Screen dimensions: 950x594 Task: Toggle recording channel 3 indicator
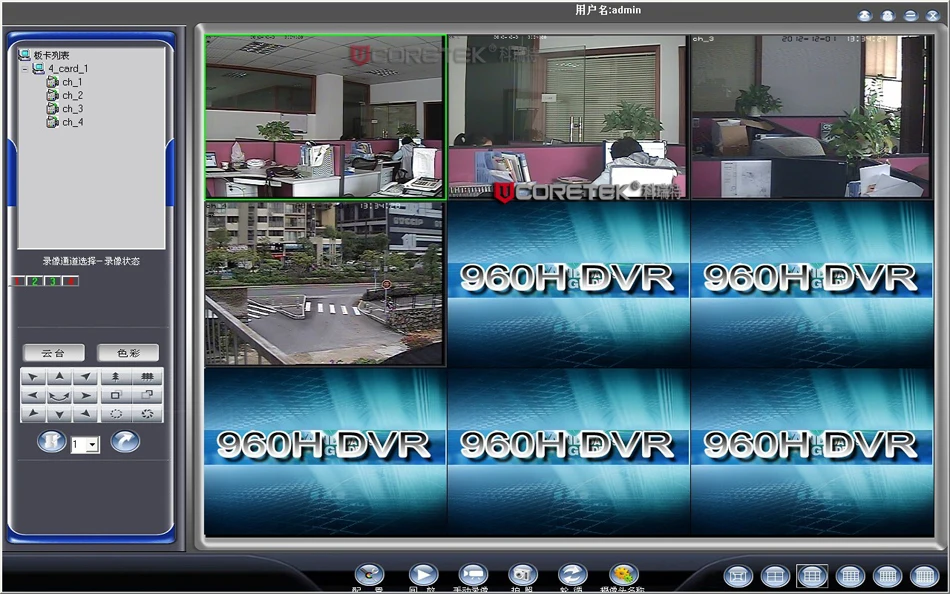[53, 281]
